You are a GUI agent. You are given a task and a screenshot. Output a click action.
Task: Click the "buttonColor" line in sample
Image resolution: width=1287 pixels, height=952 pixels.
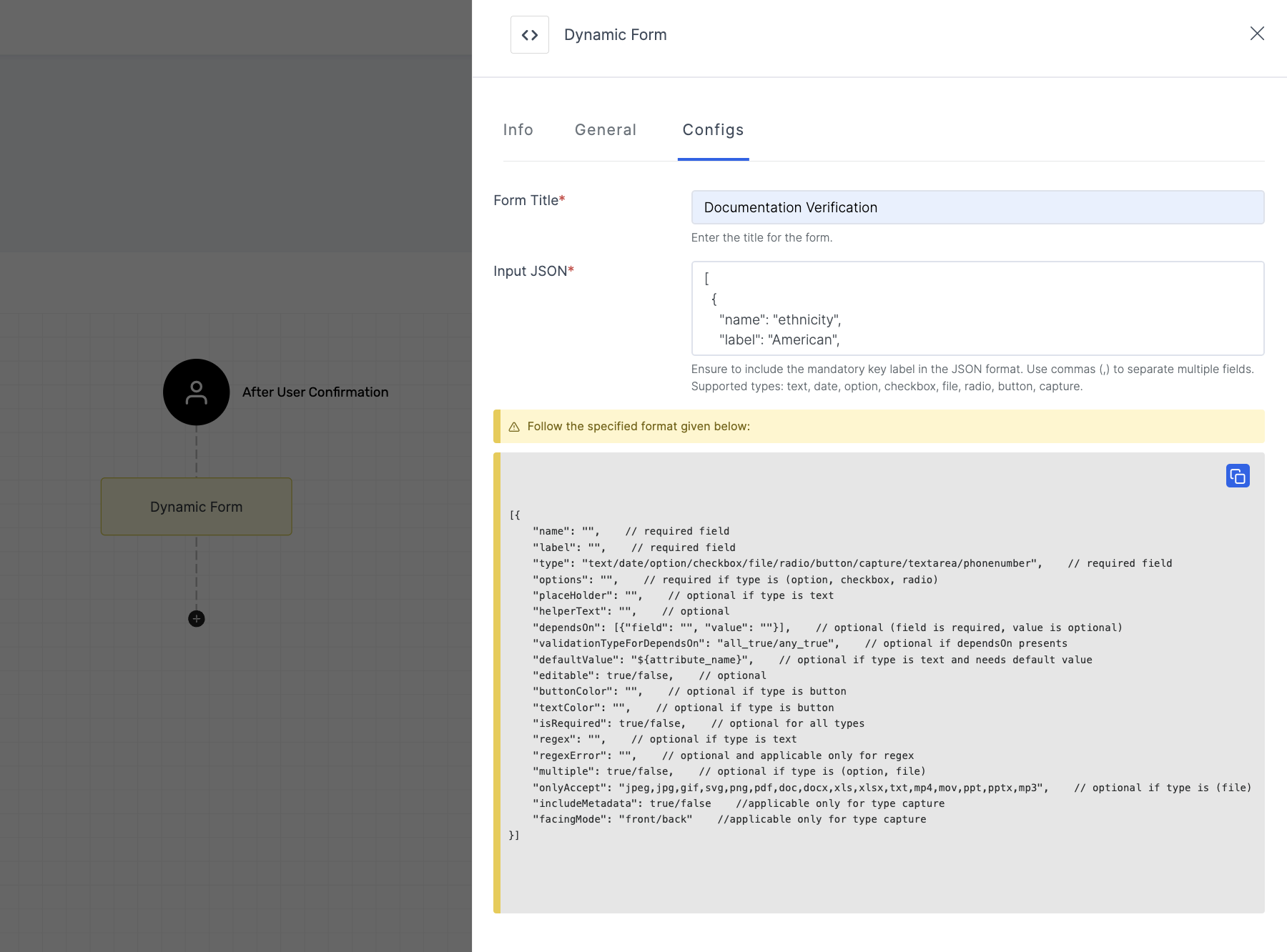(689, 691)
